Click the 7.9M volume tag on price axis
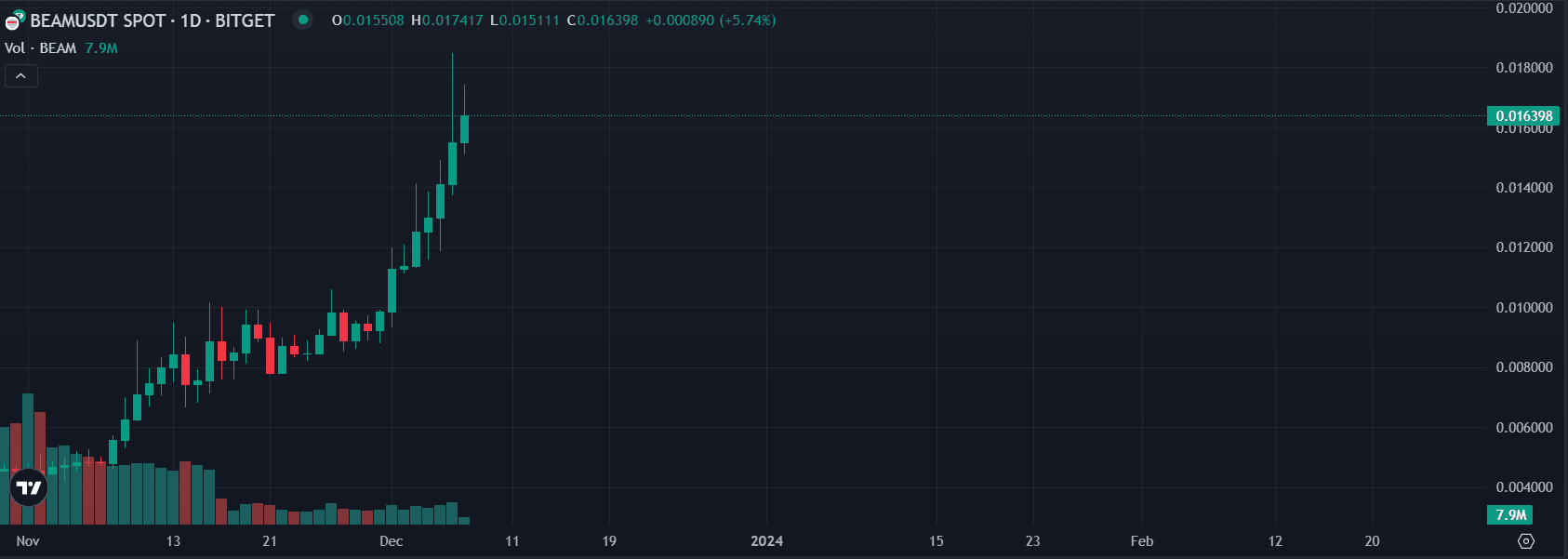 click(1510, 514)
